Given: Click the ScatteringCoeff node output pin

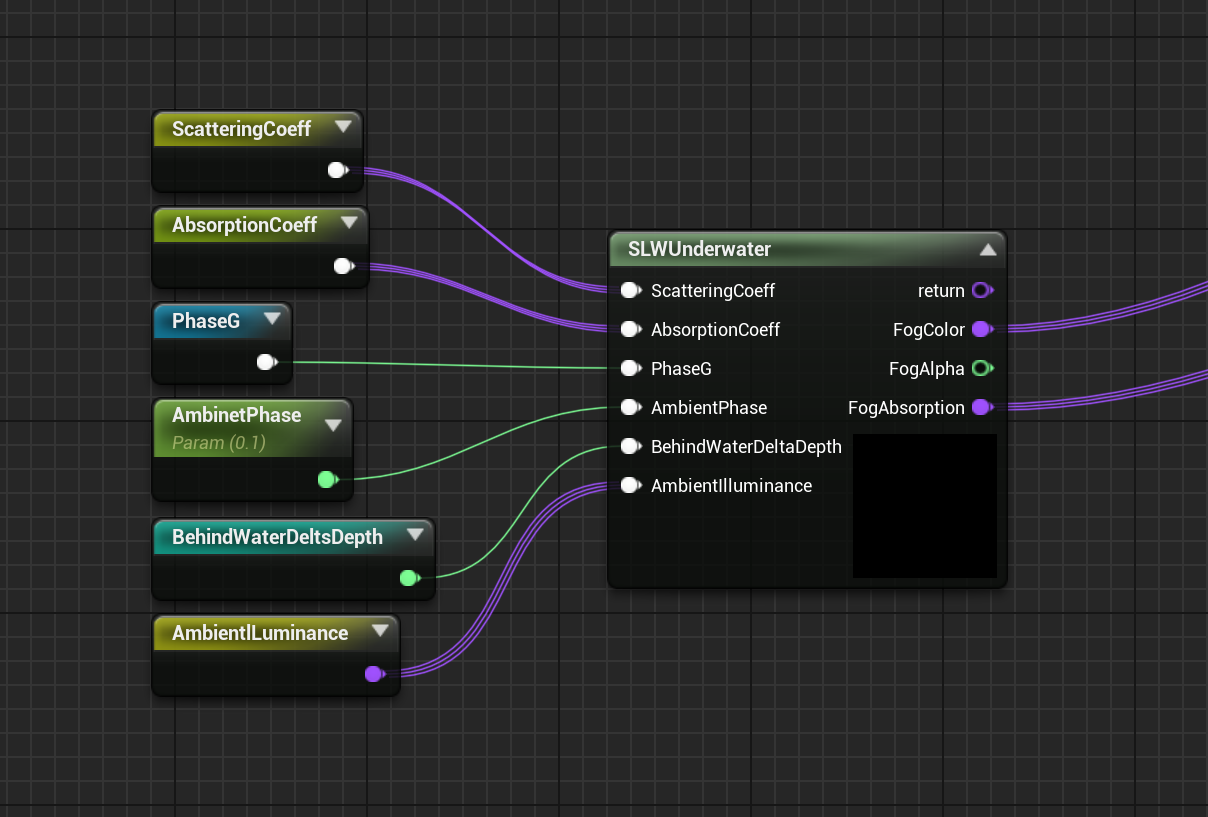Looking at the screenshot, I should click(337, 170).
